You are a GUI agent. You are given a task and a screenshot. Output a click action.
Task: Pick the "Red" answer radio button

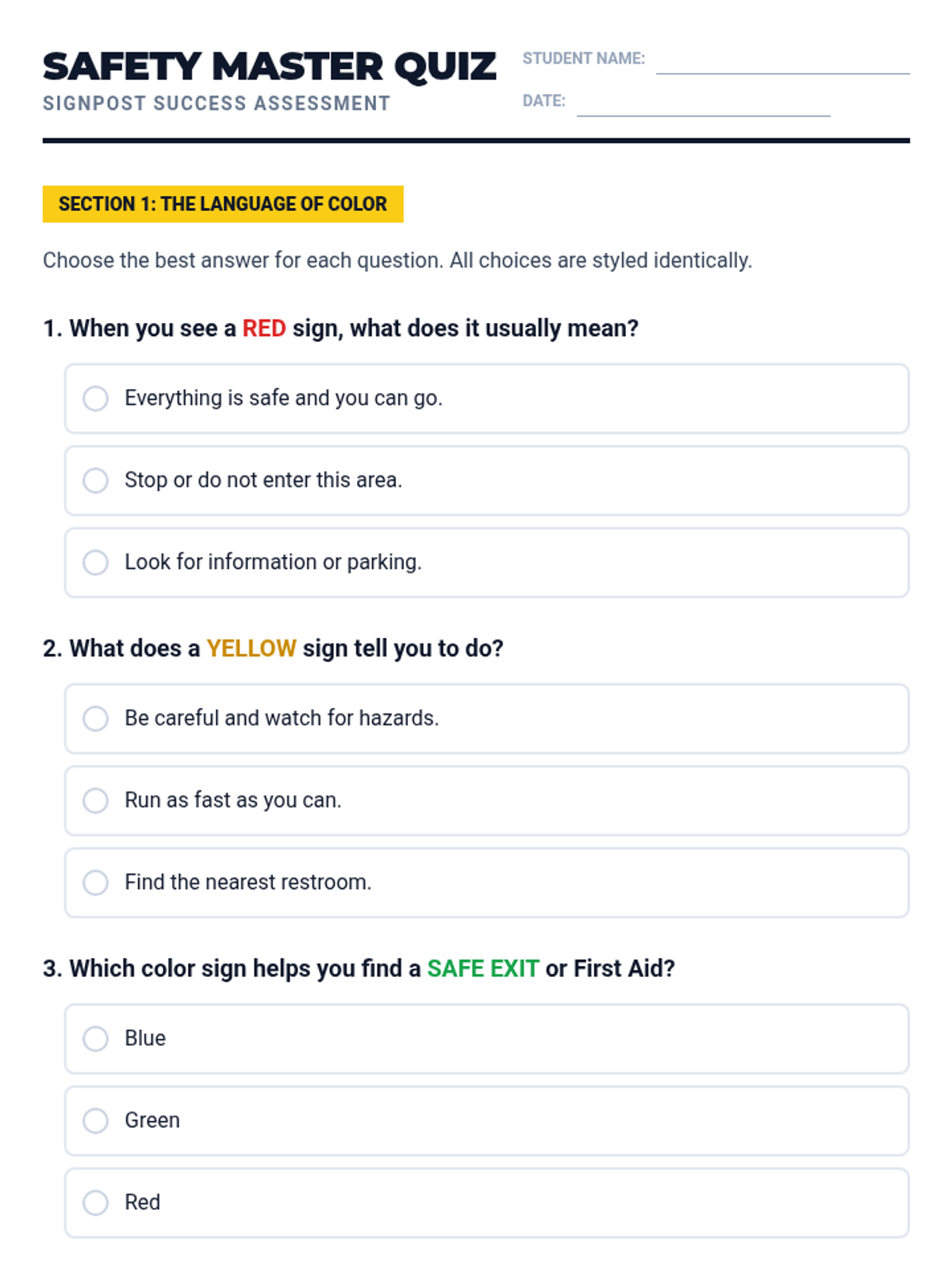(96, 1202)
